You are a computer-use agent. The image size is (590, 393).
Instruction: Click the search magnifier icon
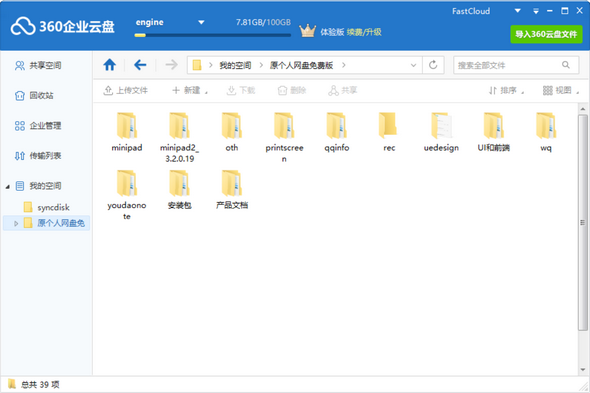pos(566,65)
